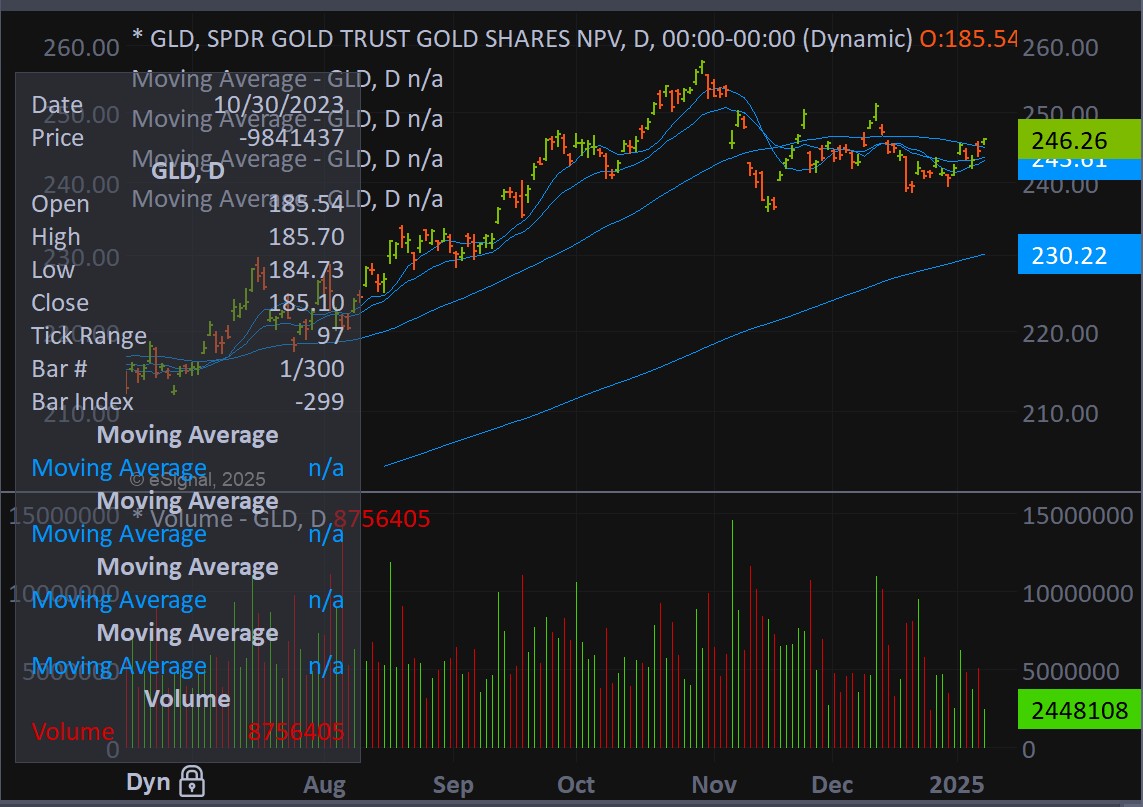Screen dimensions: 1143x807
Task: Click the Bar Index value -299
Action: coord(319,402)
